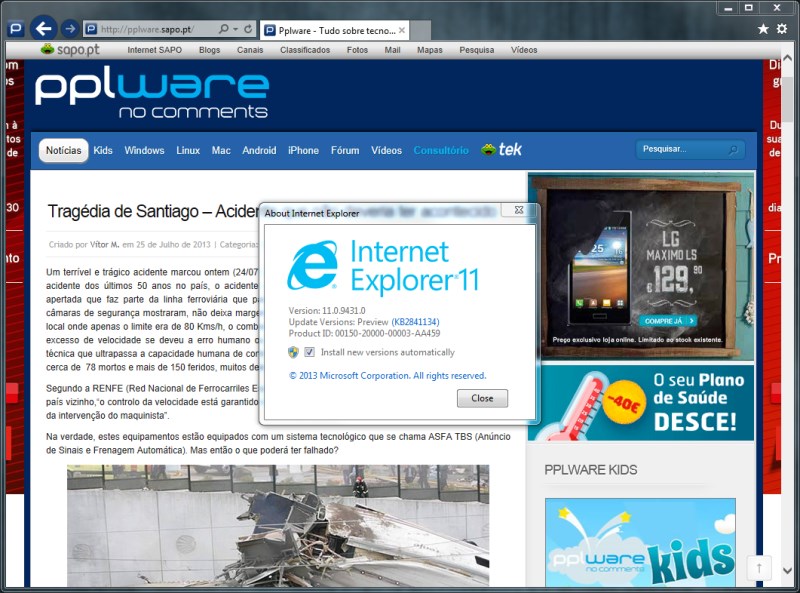Click the browser Back arrow button
Image resolution: width=800 pixels, height=593 pixels.
tap(42, 28)
